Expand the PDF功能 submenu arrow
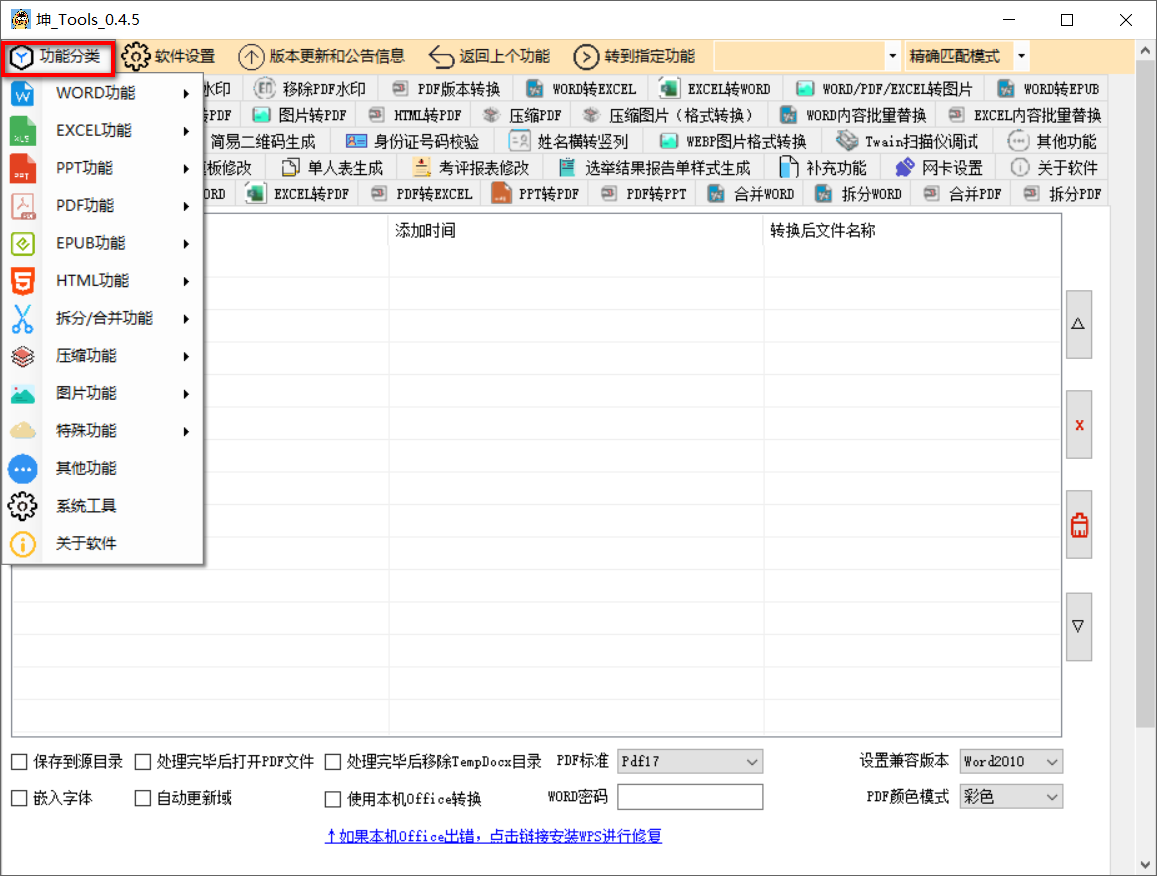The height and width of the screenshot is (876, 1157). (x=187, y=207)
